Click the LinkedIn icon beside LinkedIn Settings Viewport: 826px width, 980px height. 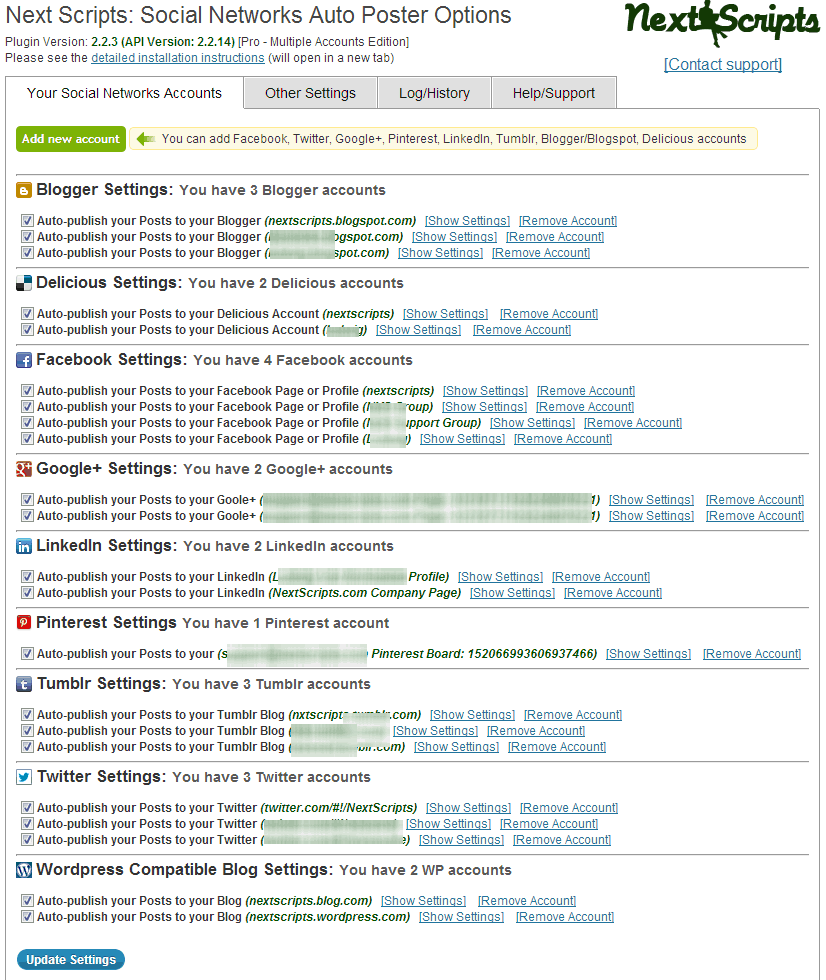24,546
